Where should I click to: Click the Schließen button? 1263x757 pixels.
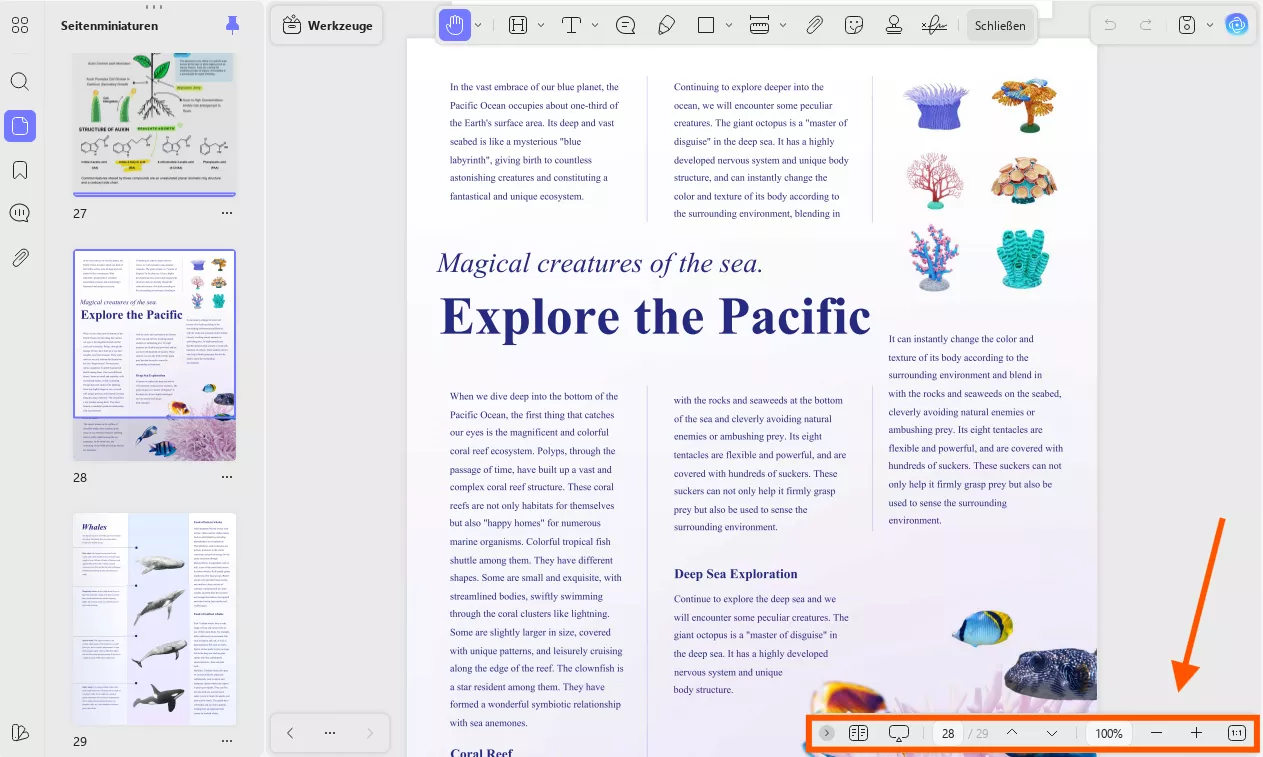[1000, 25]
